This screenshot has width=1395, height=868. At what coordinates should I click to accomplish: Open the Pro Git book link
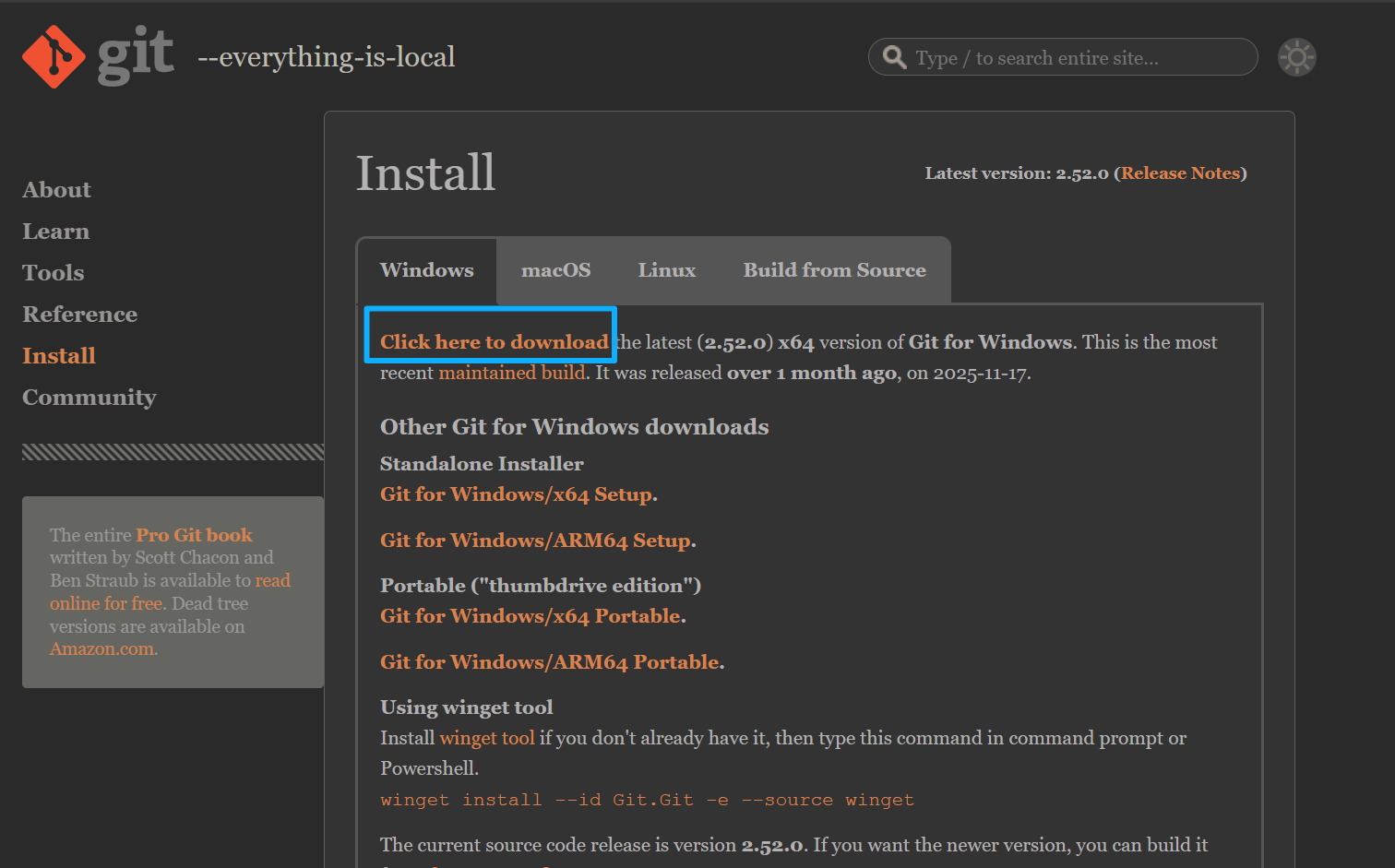194,535
